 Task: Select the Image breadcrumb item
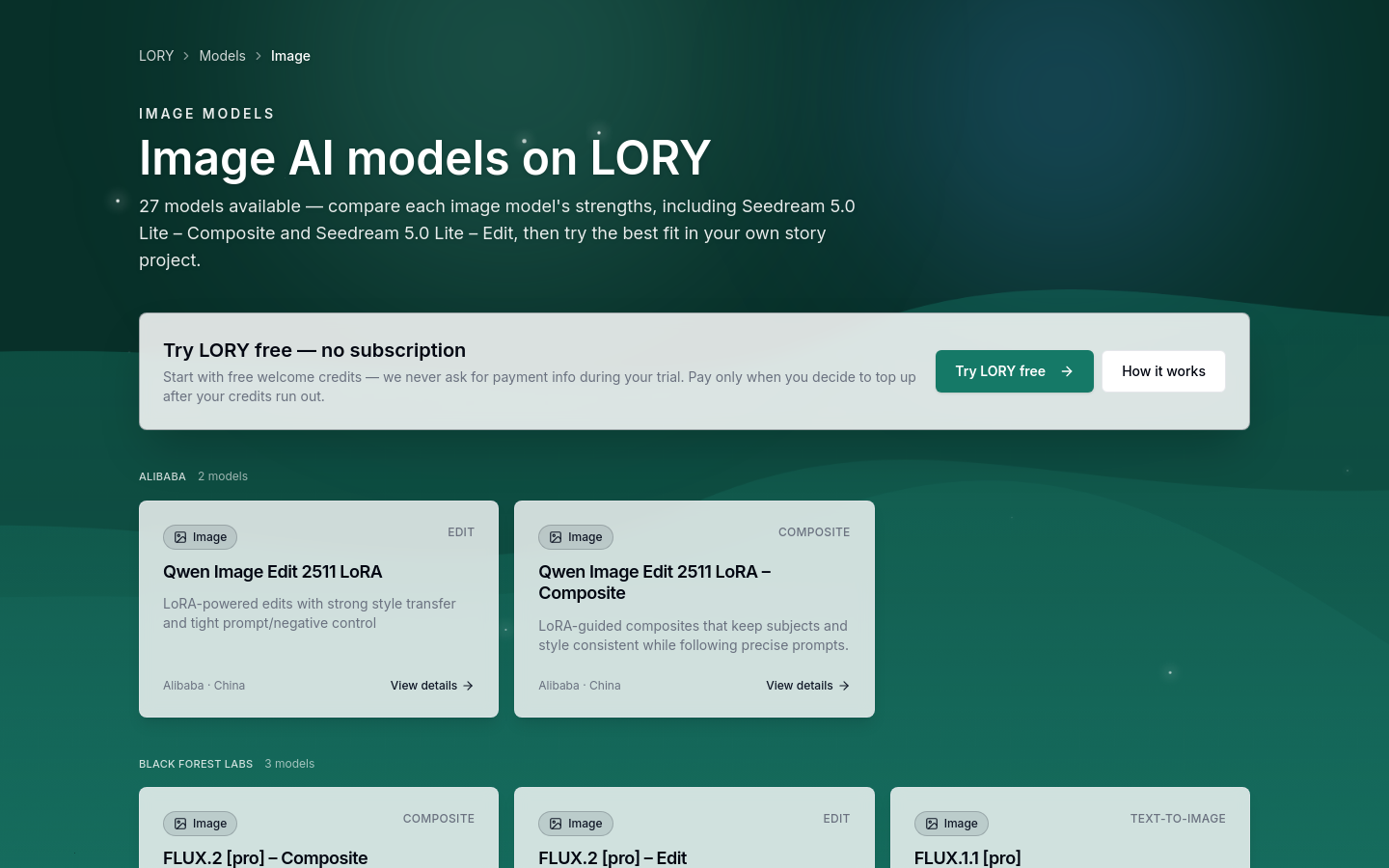(290, 56)
